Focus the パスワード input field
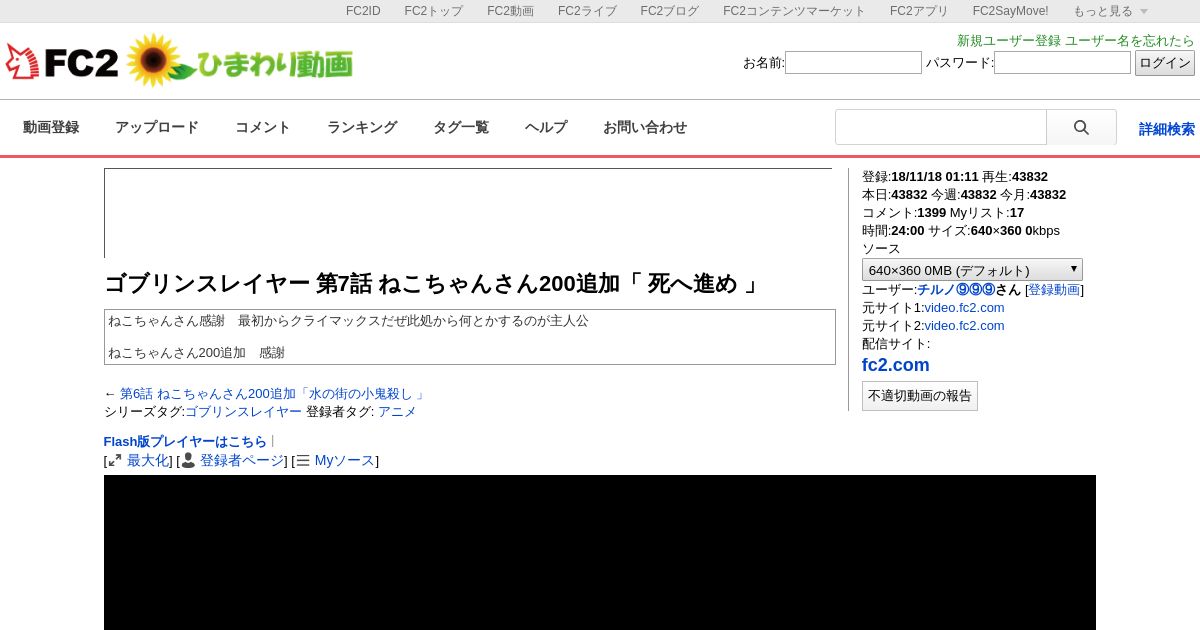Screen dimensions: 1200x630 tap(1062, 63)
